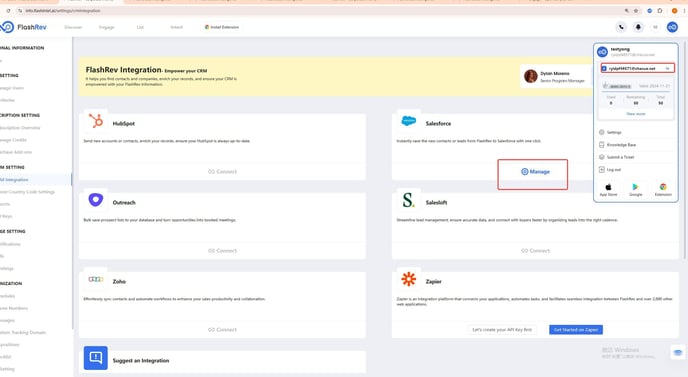Open Custom Tracking Domain in sidebar
The height and width of the screenshot is (377, 688).
click(x=23, y=332)
